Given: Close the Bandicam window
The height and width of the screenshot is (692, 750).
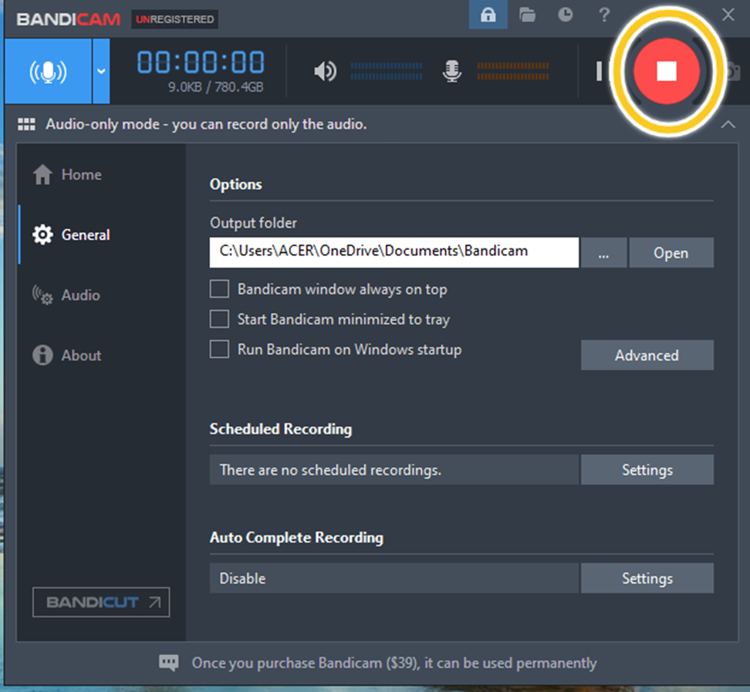Looking at the screenshot, I should pyautogui.click(x=728, y=15).
